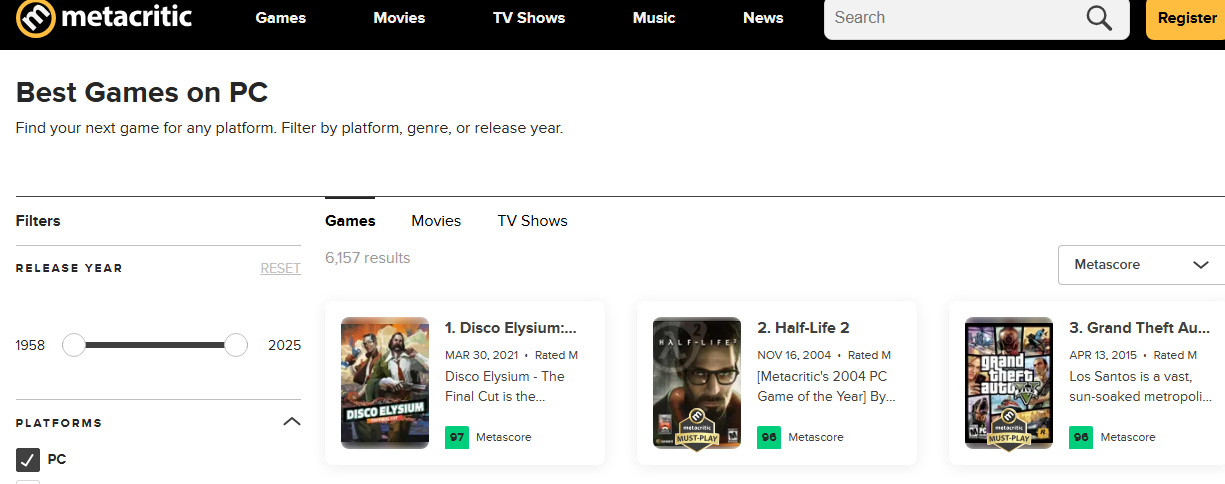Viewport: 1225px width, 484px height.
Task: Click the 'Los Santos is a vast' description
Action: pos(1138,386)
